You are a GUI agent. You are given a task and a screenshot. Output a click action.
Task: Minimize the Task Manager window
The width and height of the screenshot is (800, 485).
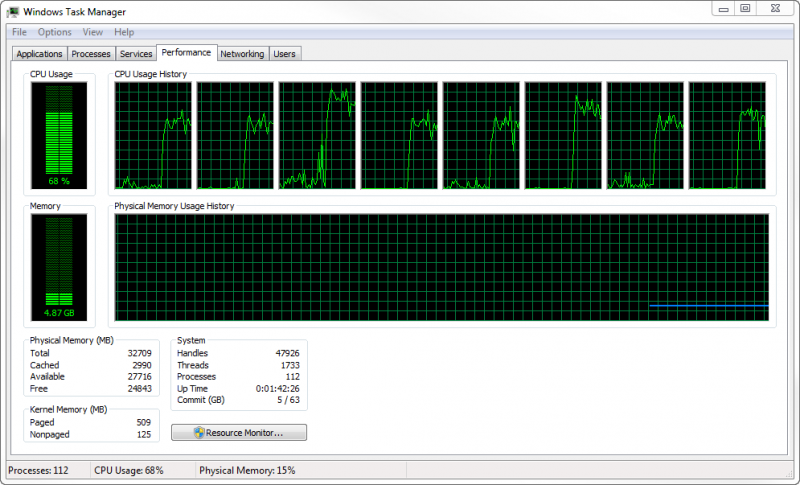[x=723, y=9]
